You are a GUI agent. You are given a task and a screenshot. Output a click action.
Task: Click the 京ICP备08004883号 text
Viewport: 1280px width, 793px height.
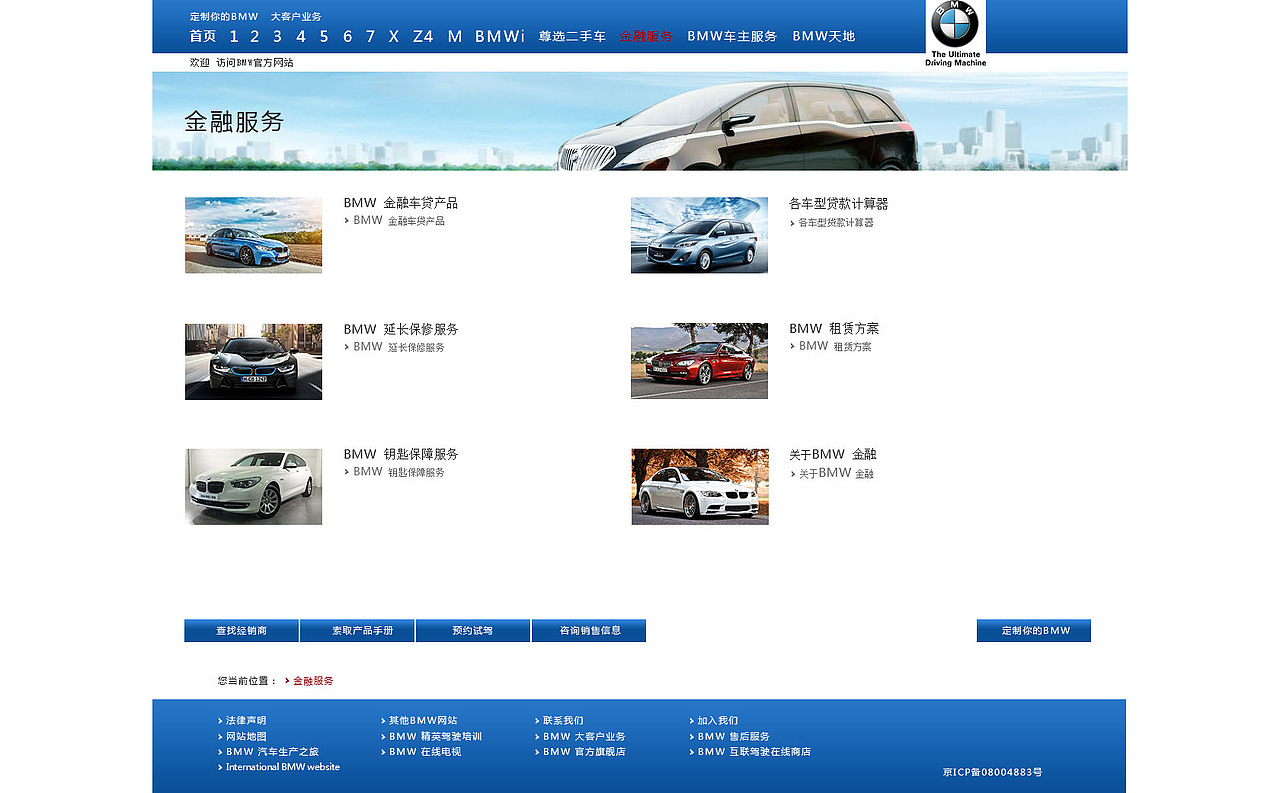point(992,772)
